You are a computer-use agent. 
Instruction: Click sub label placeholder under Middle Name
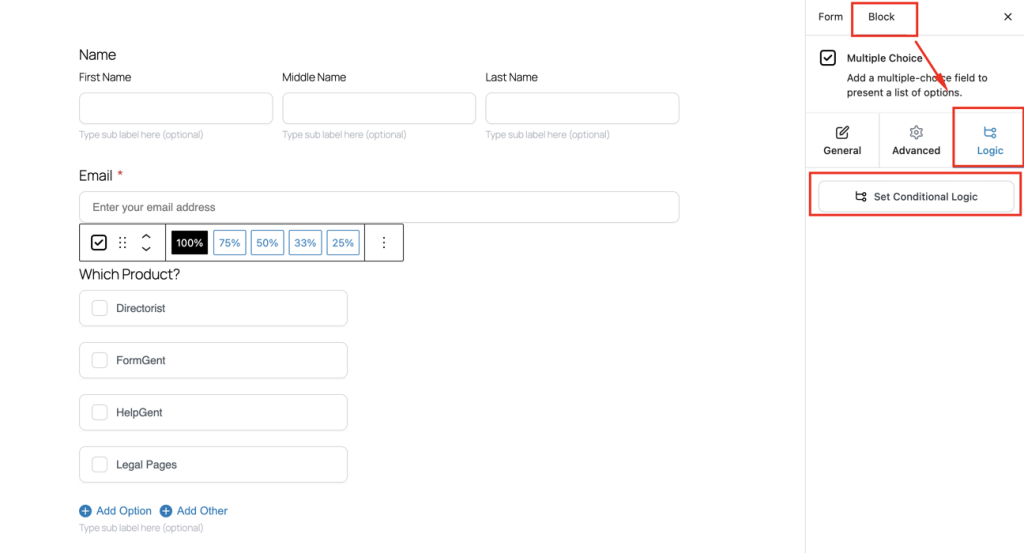pyautogui.click(x=344, y=134)
